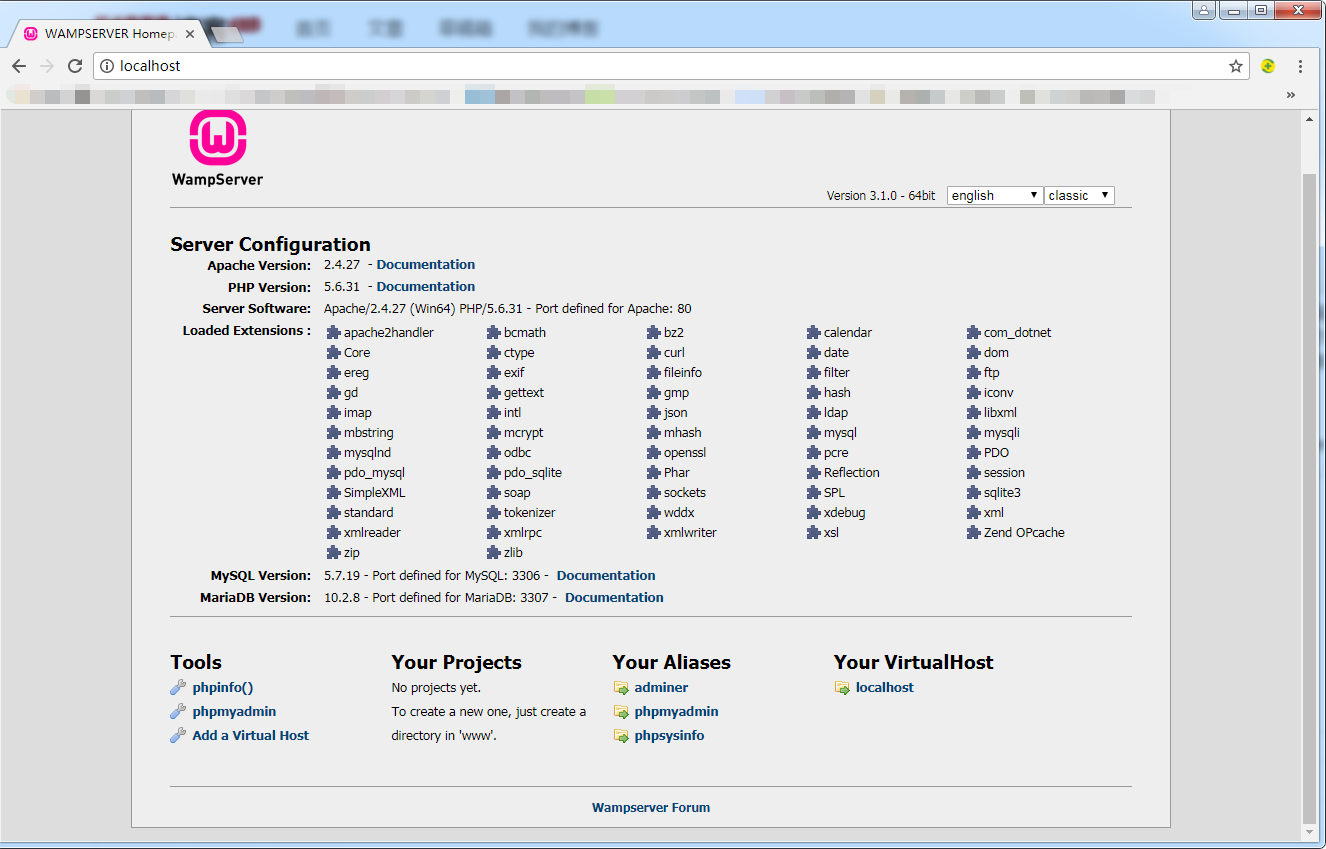Open a new browser tab

click(227, 35)
